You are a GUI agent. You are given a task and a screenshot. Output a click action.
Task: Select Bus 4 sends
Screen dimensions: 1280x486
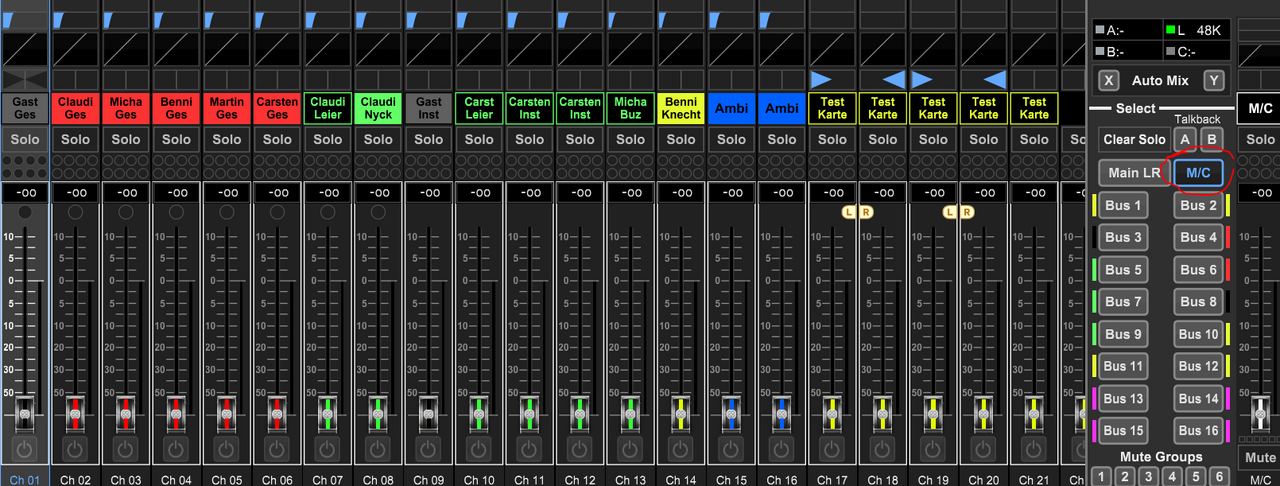tap(1198, 237)
